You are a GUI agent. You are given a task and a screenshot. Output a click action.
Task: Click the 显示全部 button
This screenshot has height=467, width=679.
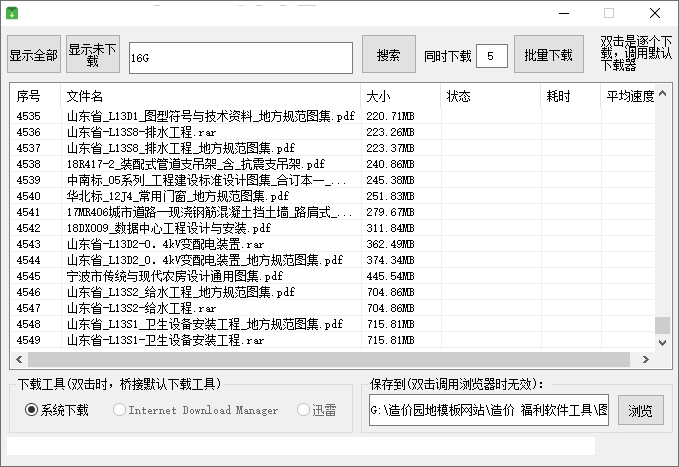click(34, 55)
